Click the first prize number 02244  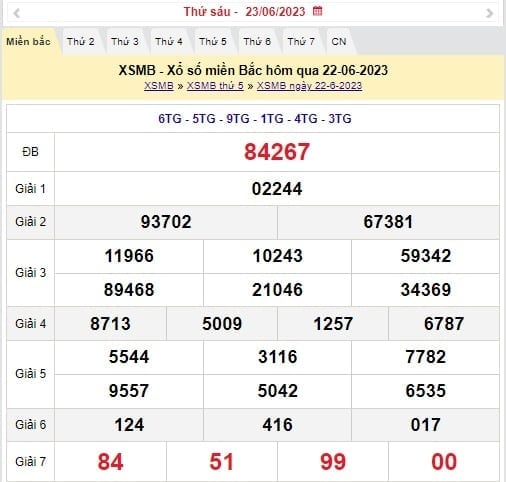point(277,189)
